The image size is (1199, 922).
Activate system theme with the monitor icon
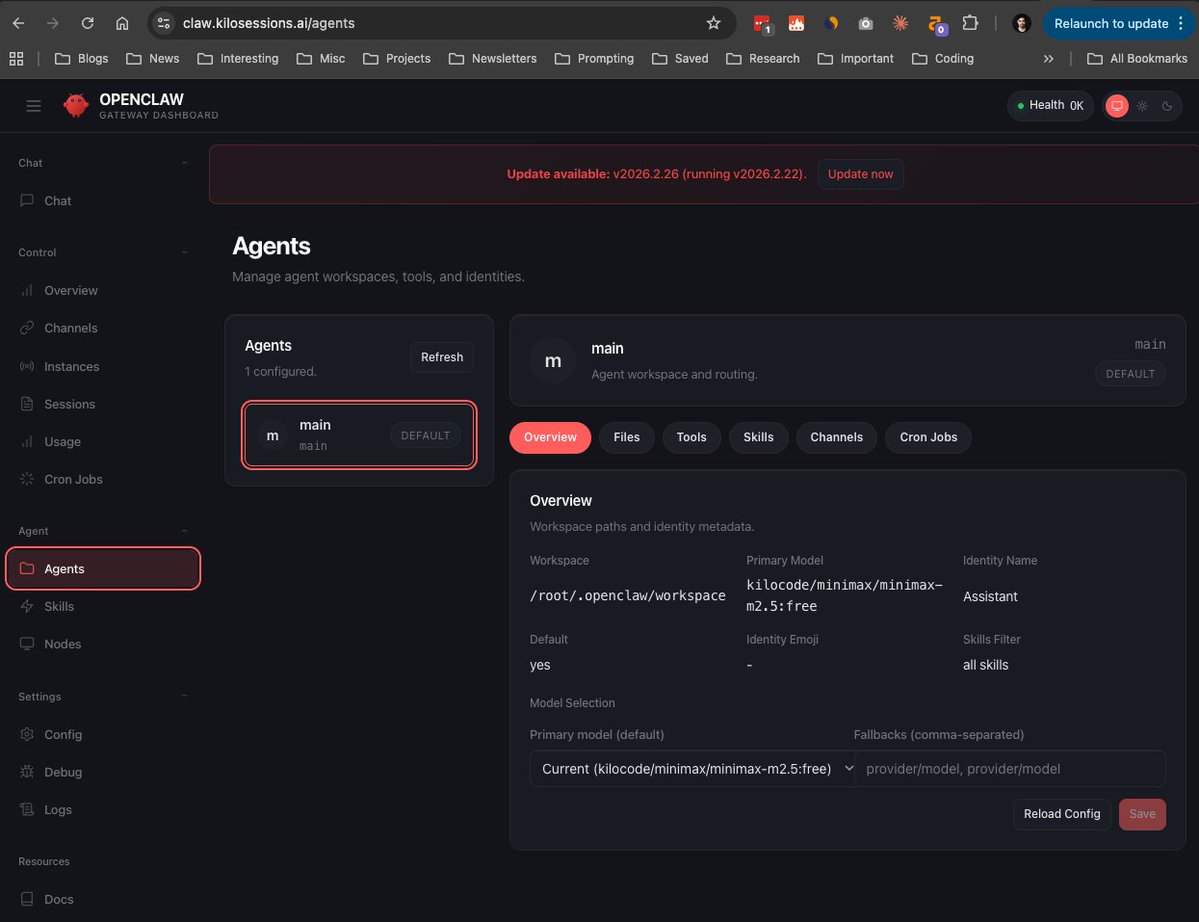[1117, 106]
